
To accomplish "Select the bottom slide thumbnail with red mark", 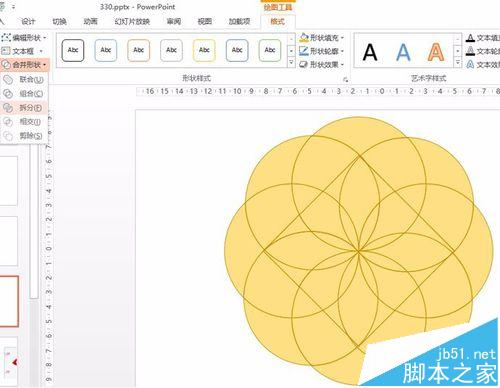I will click(x=9, y=362).
